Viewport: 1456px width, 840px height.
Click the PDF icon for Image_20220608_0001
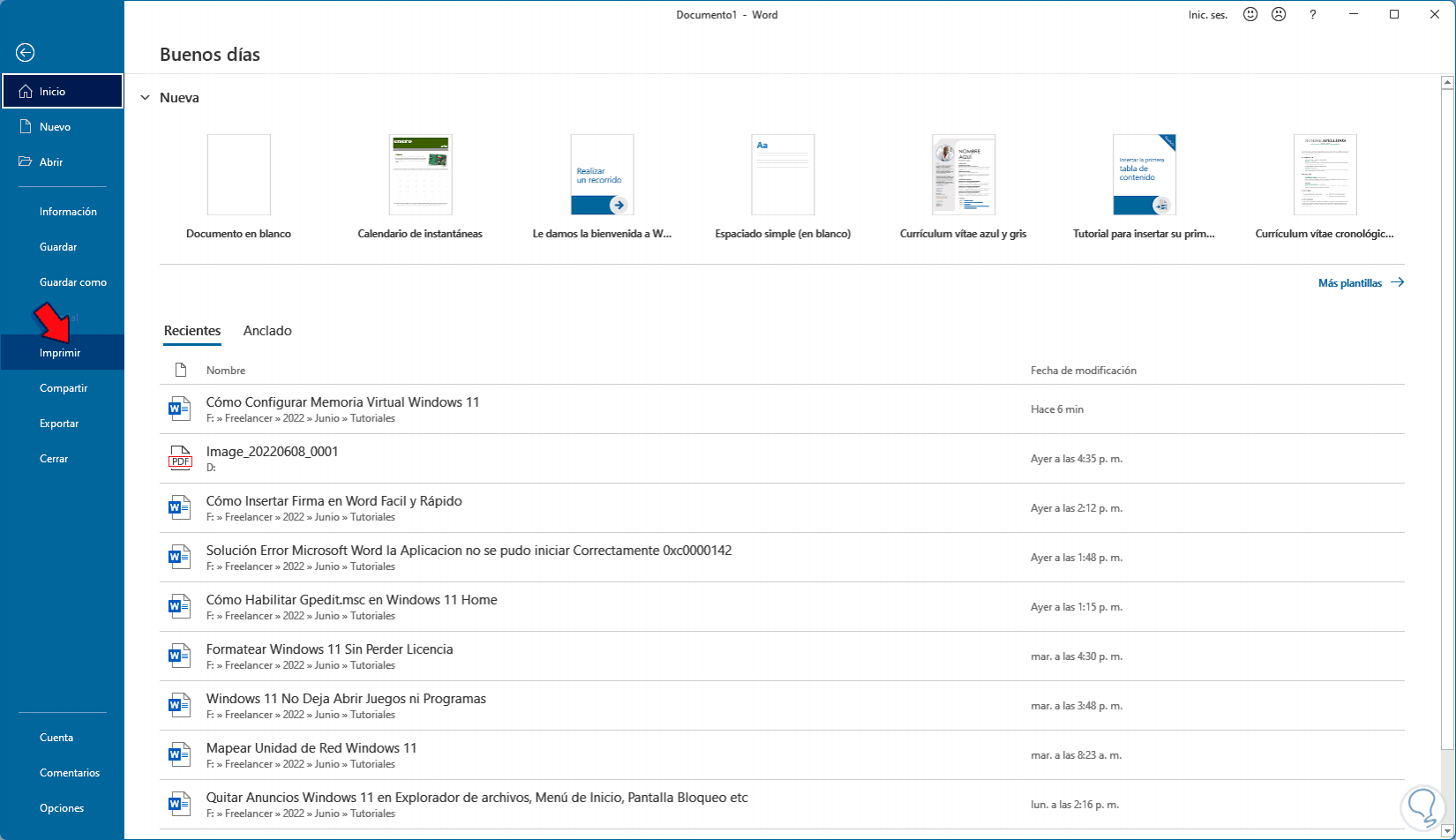179,459
